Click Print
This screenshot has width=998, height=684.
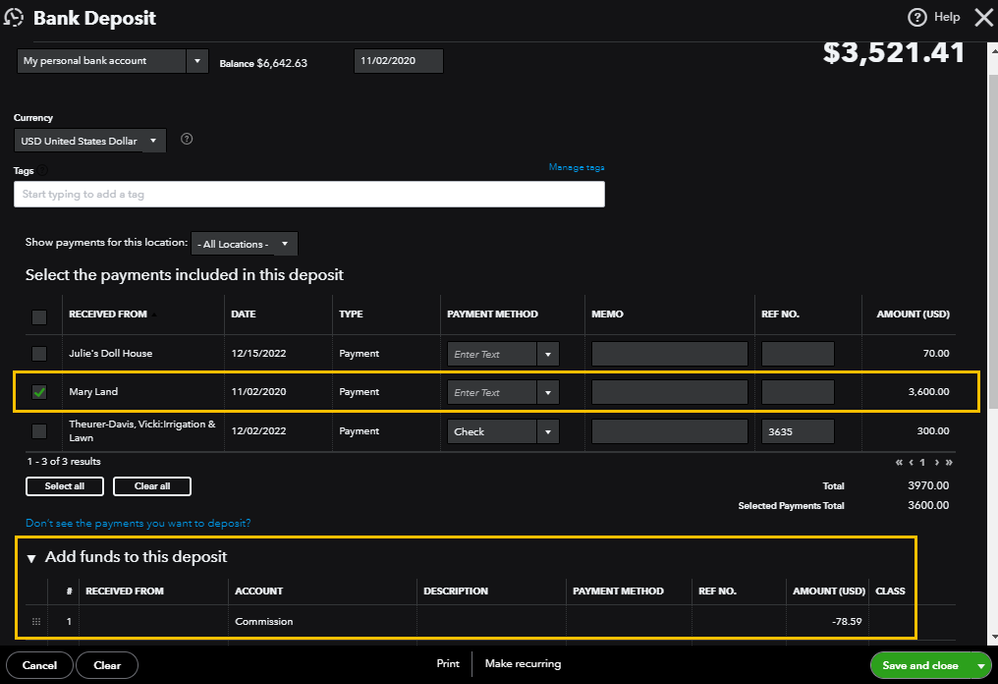[x=448, y=664]
